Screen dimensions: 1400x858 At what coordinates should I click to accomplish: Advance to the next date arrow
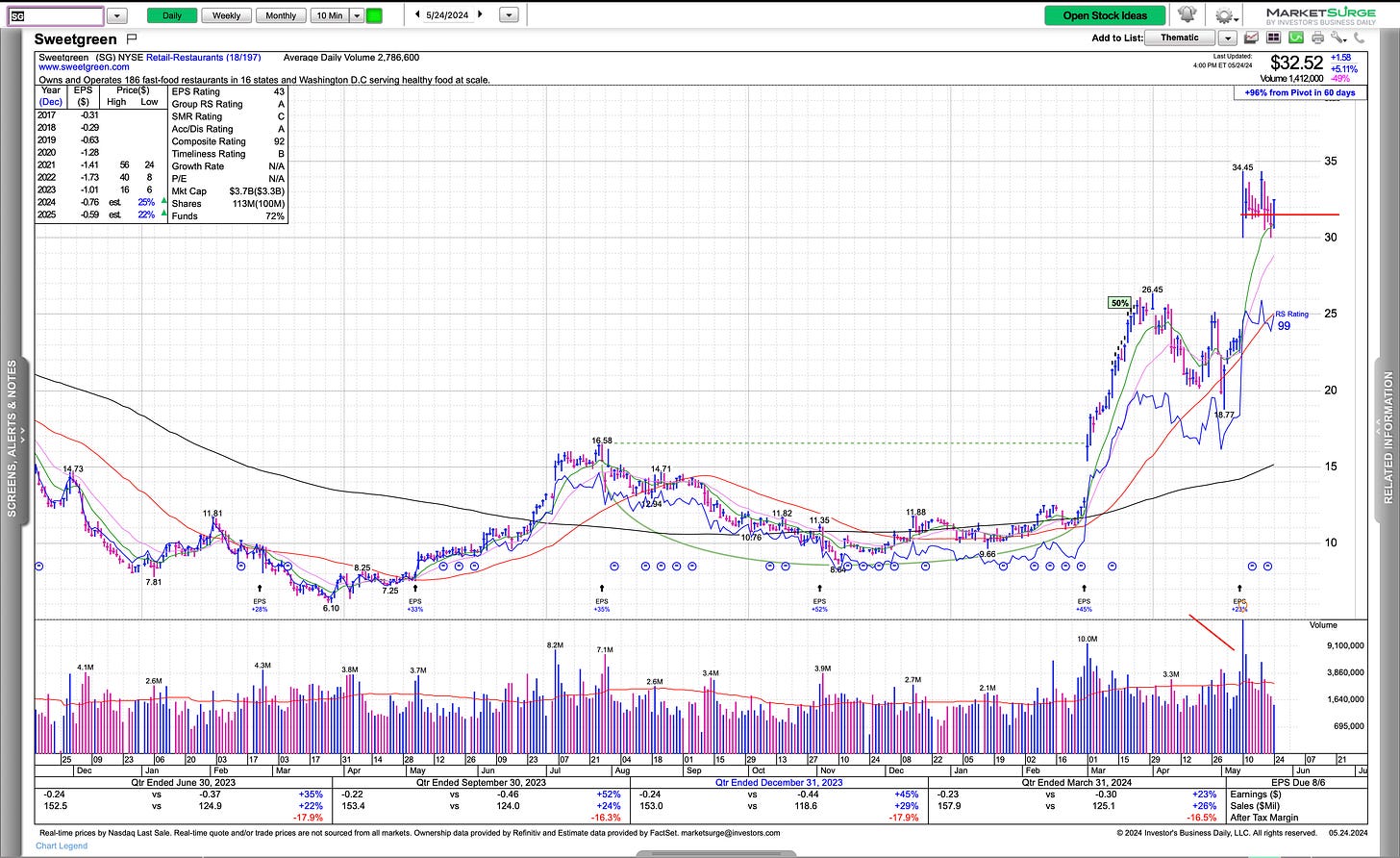coord(481,14)
